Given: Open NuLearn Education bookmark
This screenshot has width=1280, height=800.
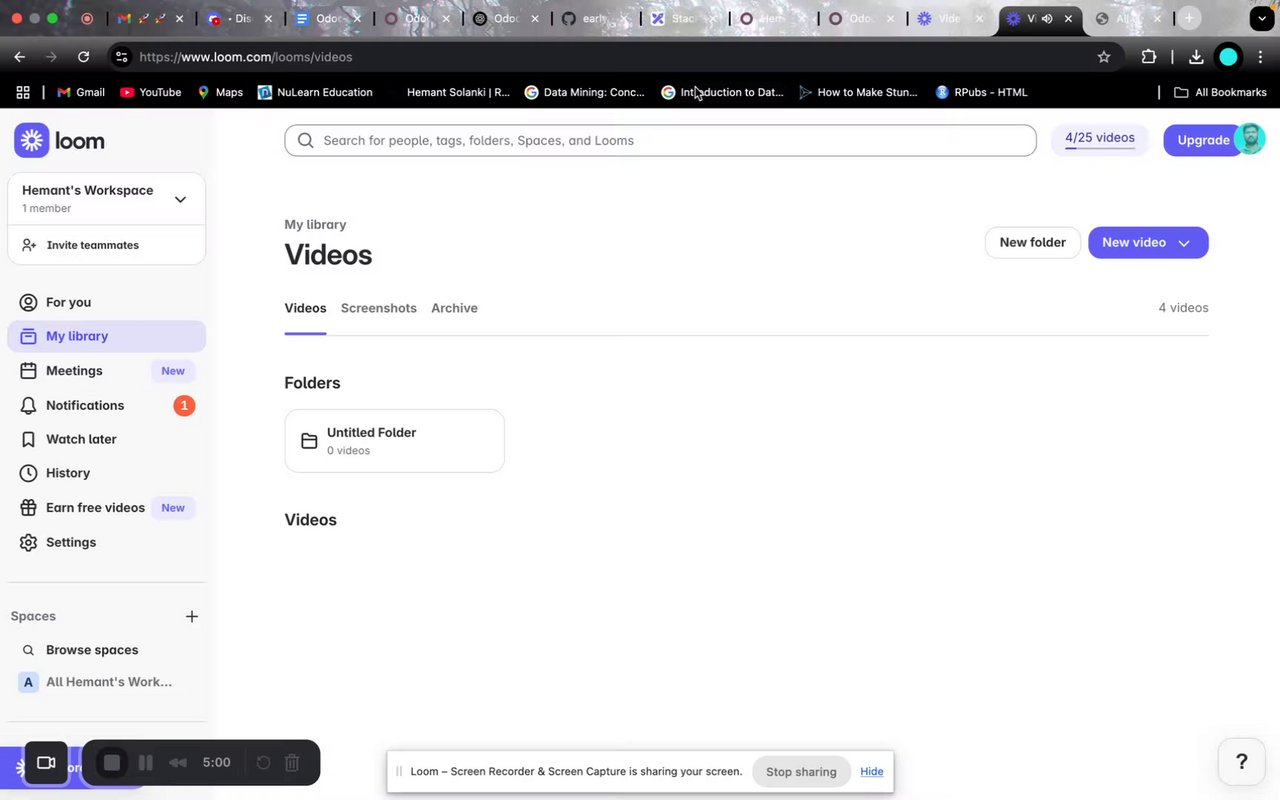Looking at the screenshot, I should click(x=315, y=92).
